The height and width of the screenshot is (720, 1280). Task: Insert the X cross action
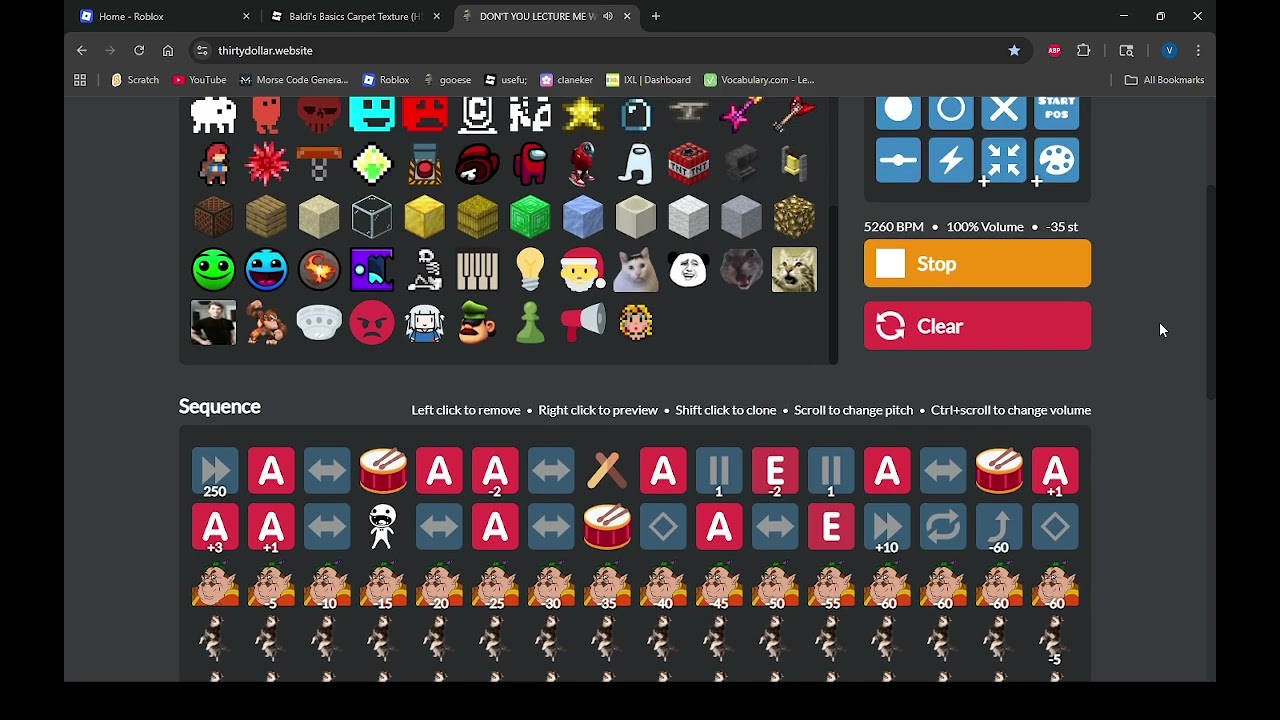point(1004,113)
